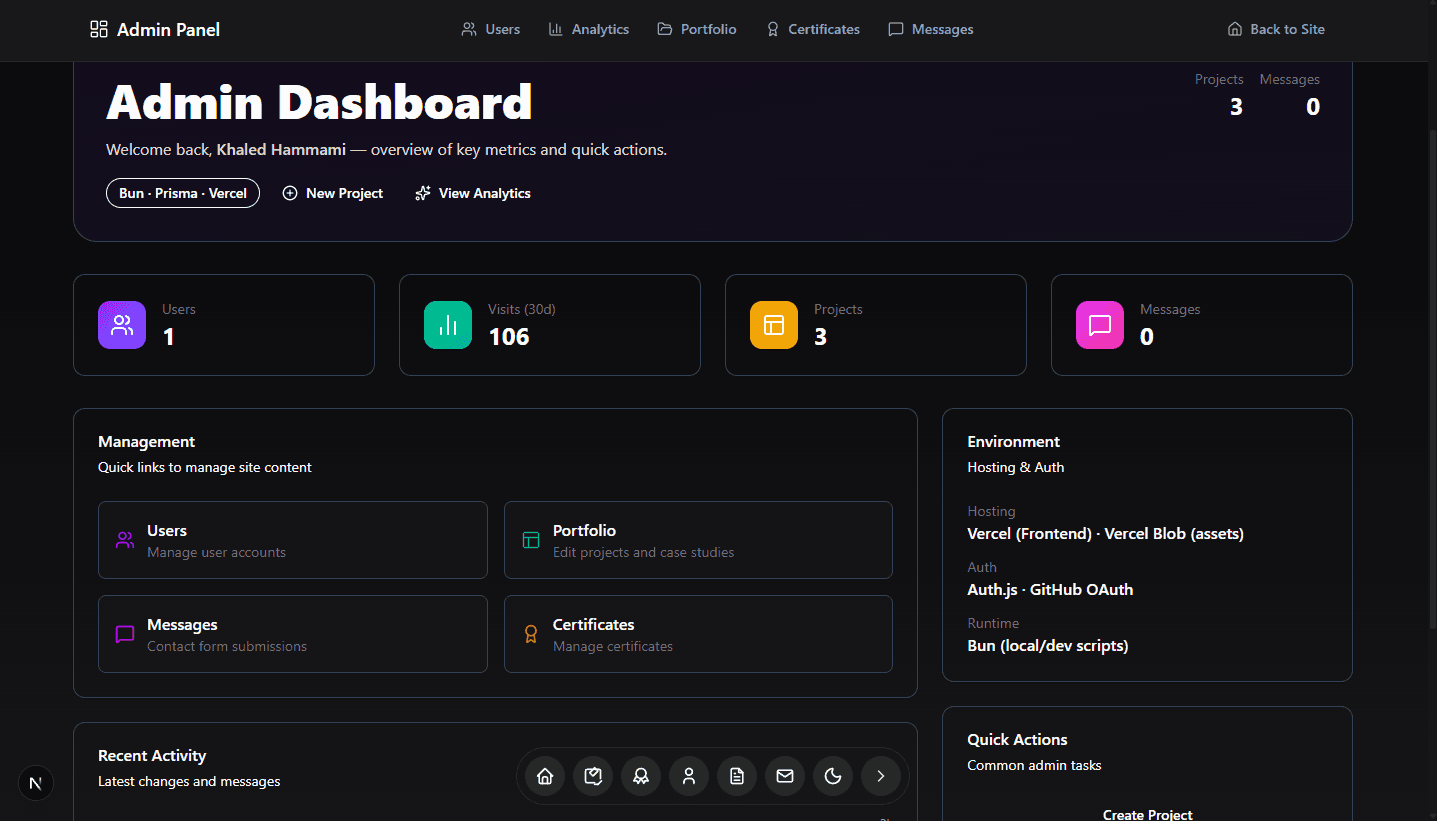Click the orange Projects layout icon
Screen dimensions: 1437x821
pos(774,325)
